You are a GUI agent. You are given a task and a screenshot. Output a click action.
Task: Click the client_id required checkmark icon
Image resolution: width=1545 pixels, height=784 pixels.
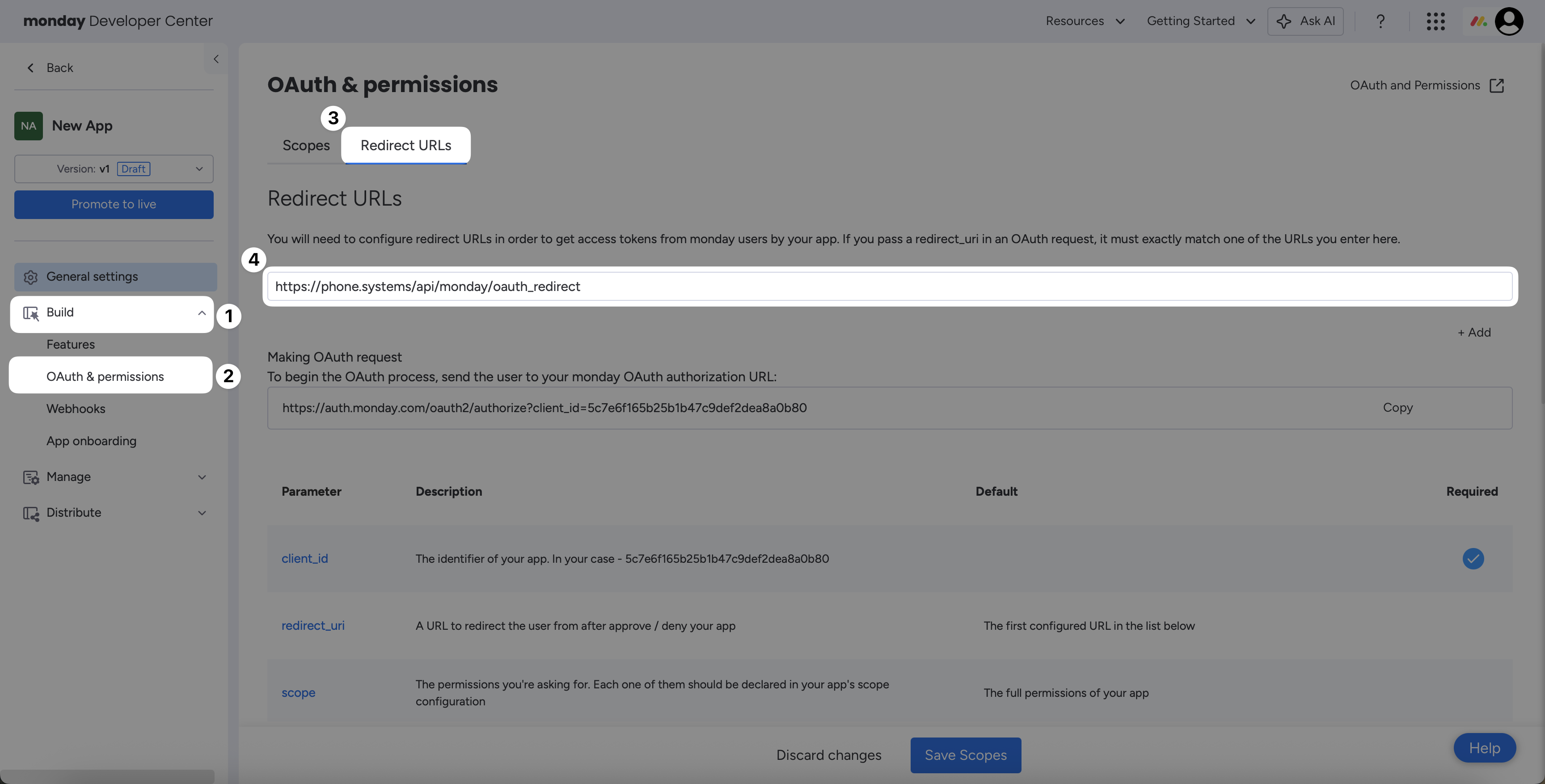(x=1473, y=559)
